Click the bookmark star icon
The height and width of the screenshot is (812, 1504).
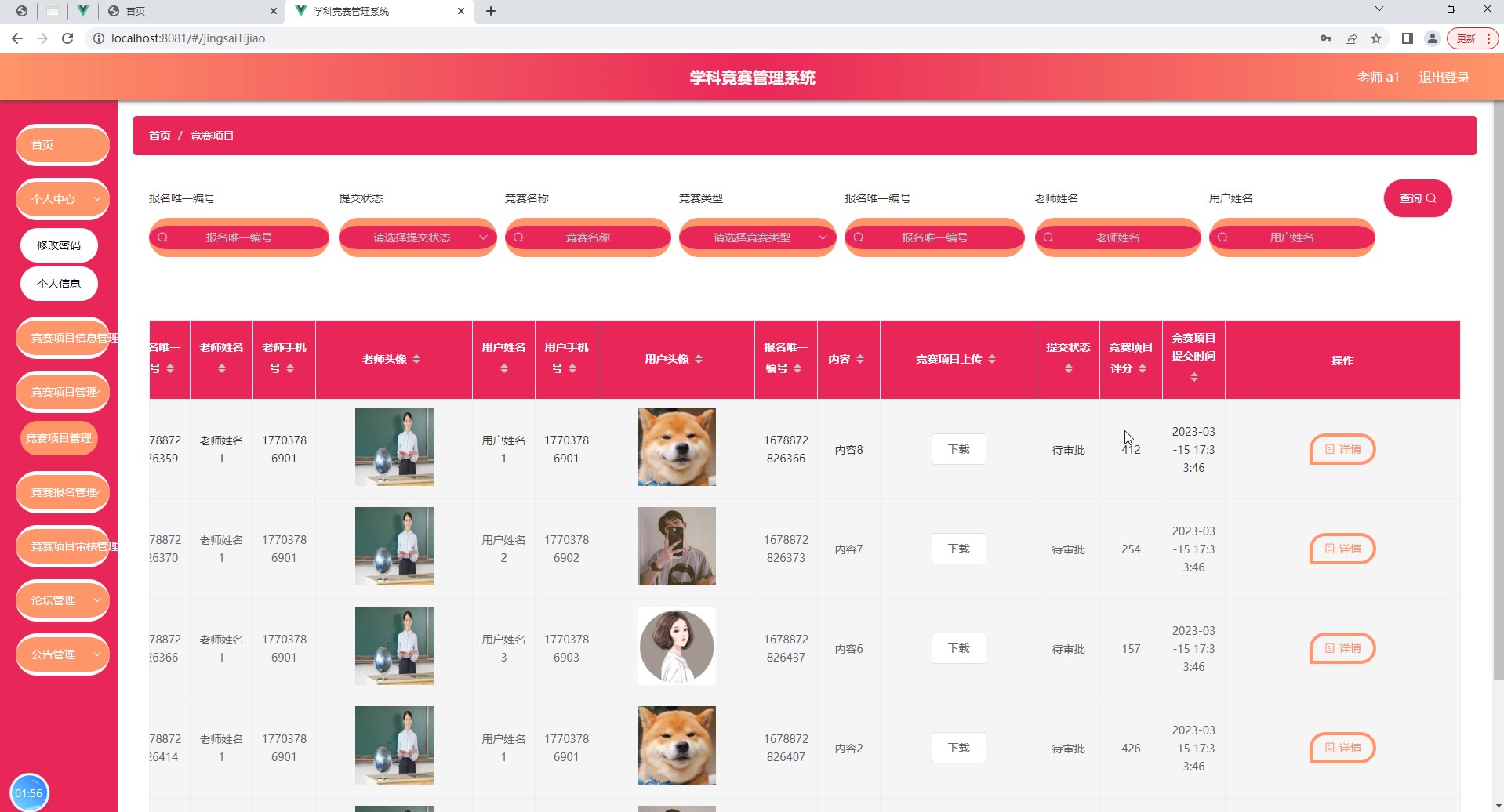1376,38
